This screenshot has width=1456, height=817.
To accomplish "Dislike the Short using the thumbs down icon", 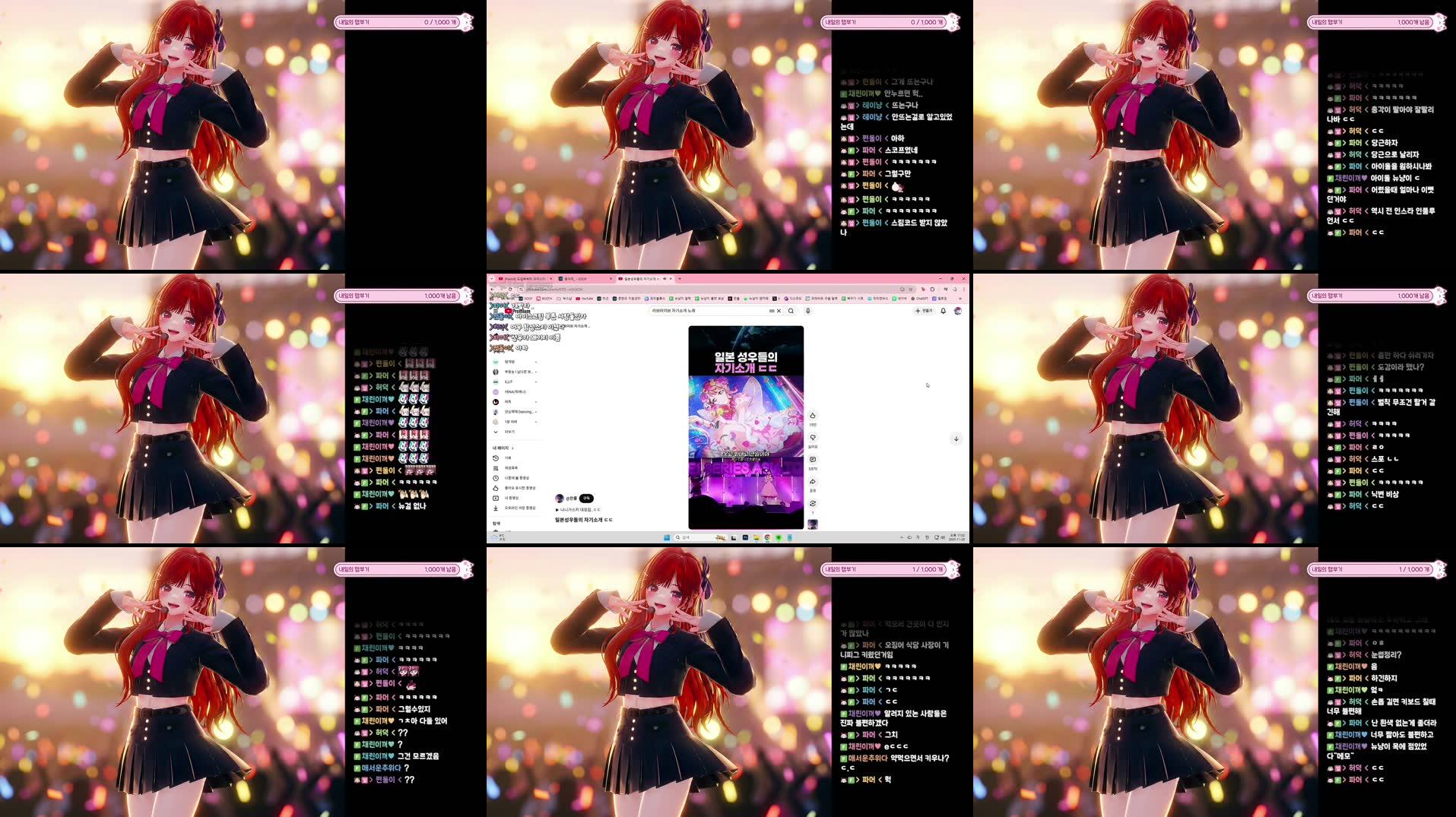I will pyautogui.click(x=814, y=439).
